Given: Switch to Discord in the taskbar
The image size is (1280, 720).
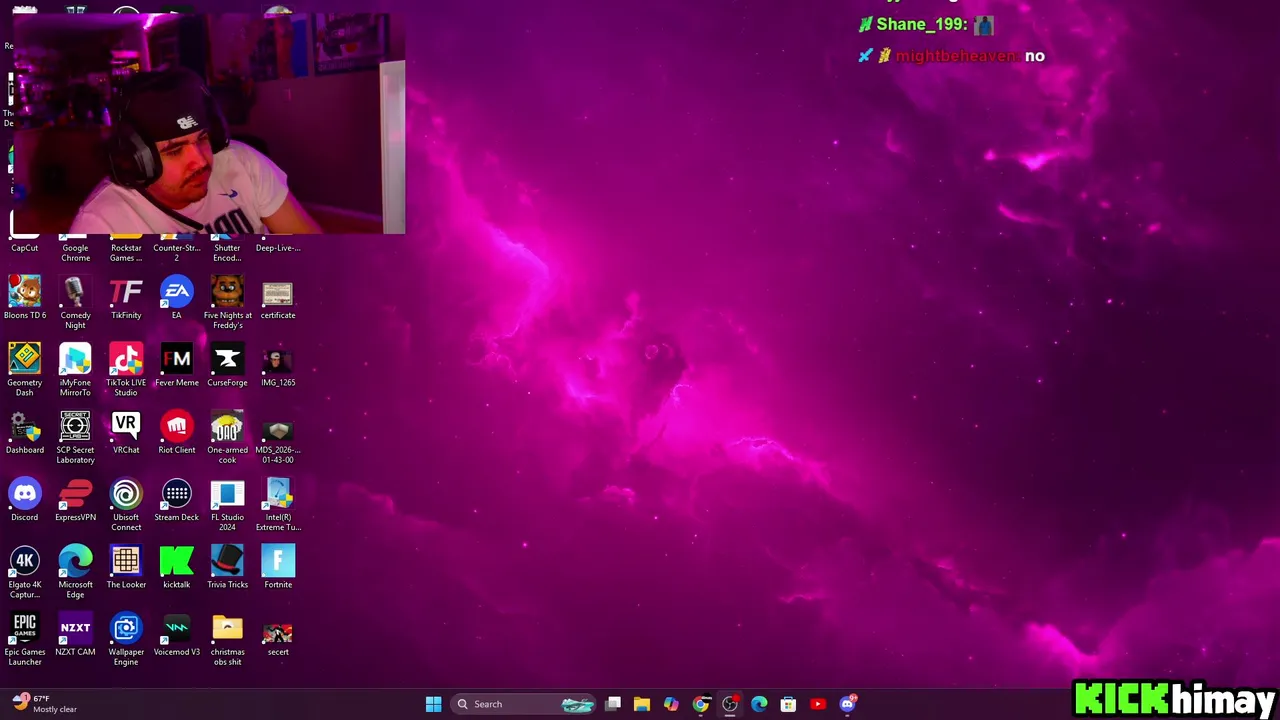Looking at the screenshot, I should click(x=848, y=704).
